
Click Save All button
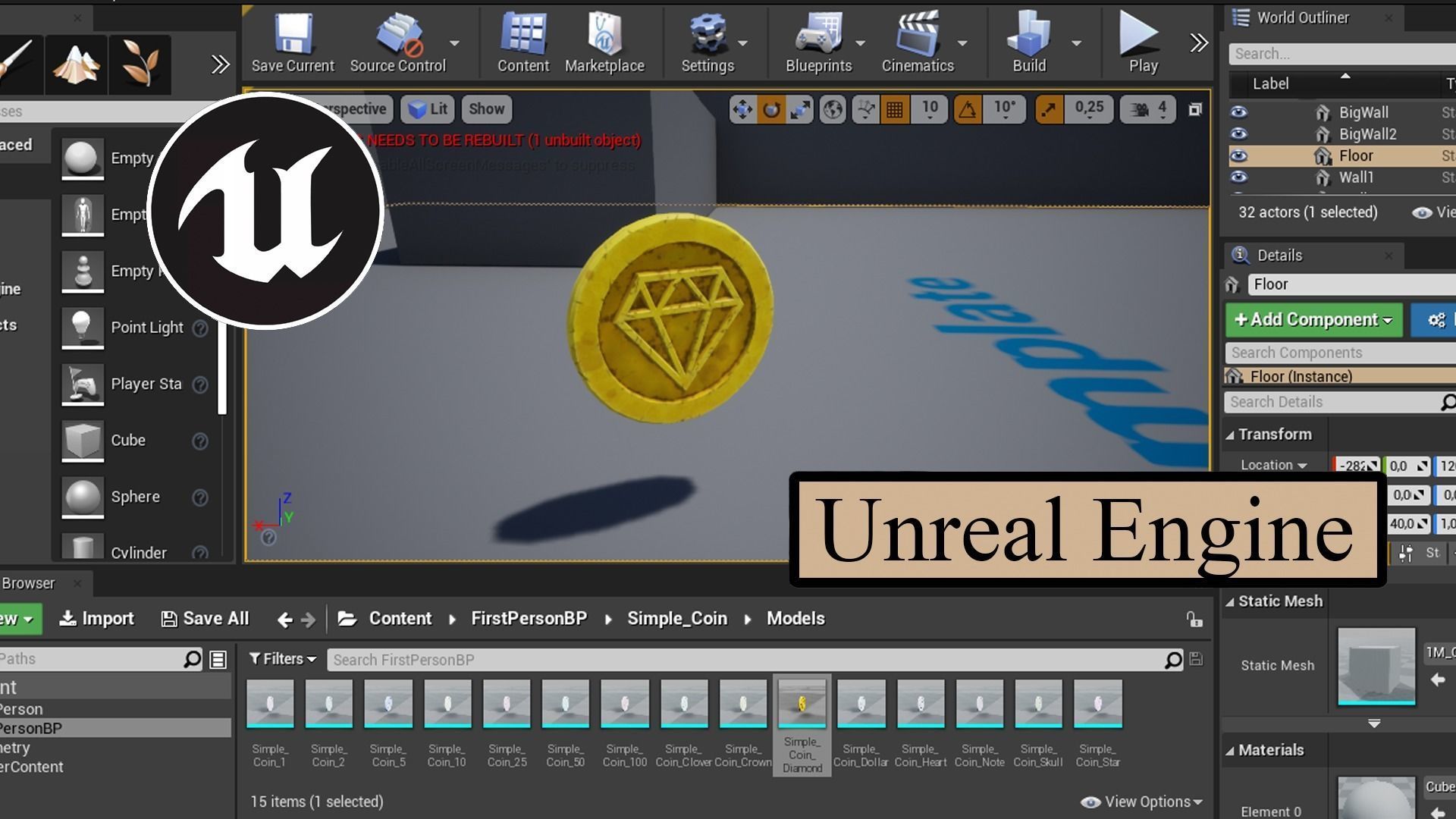tap(205, 619)
